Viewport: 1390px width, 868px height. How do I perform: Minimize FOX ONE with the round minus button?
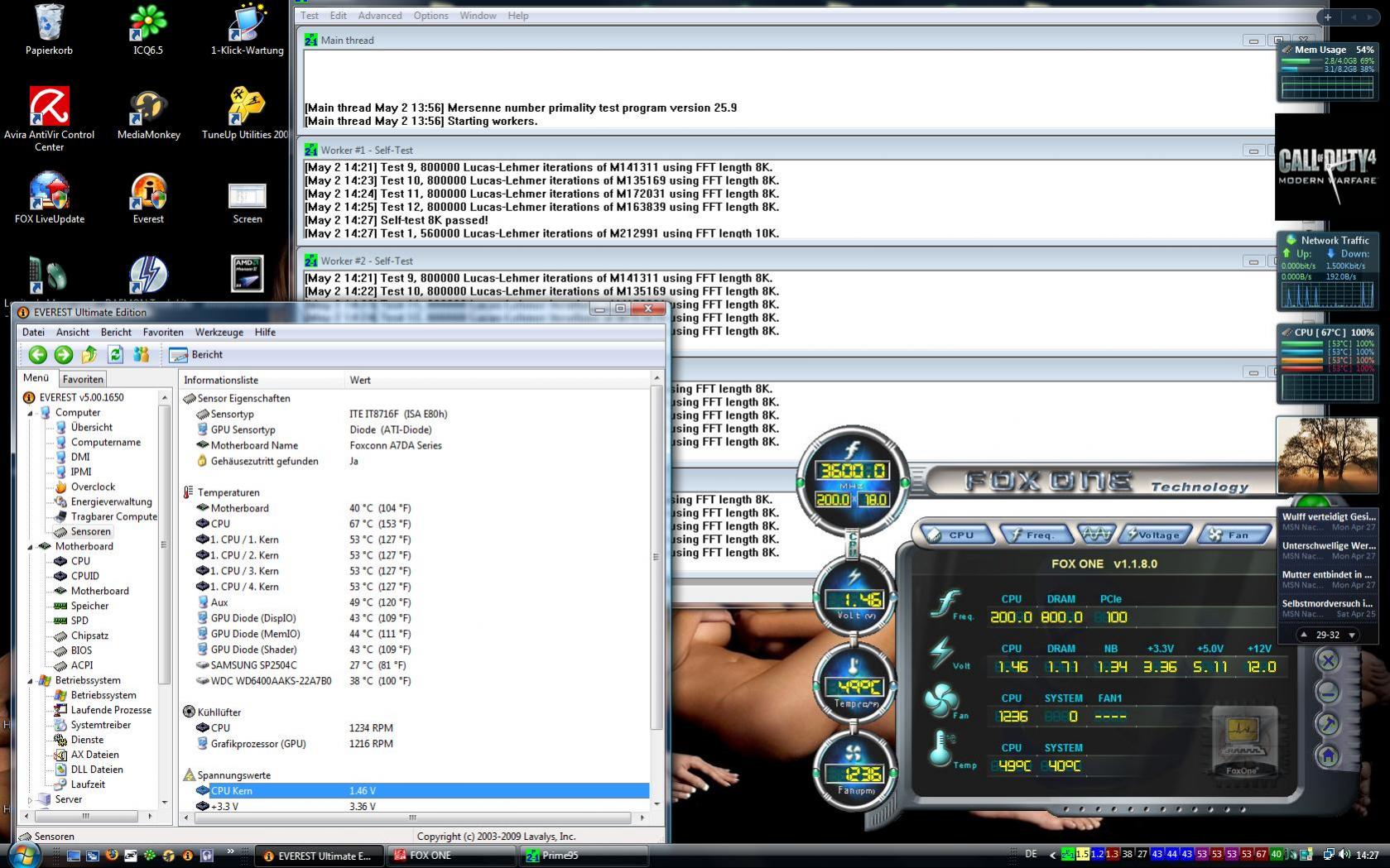point(1328,692)
